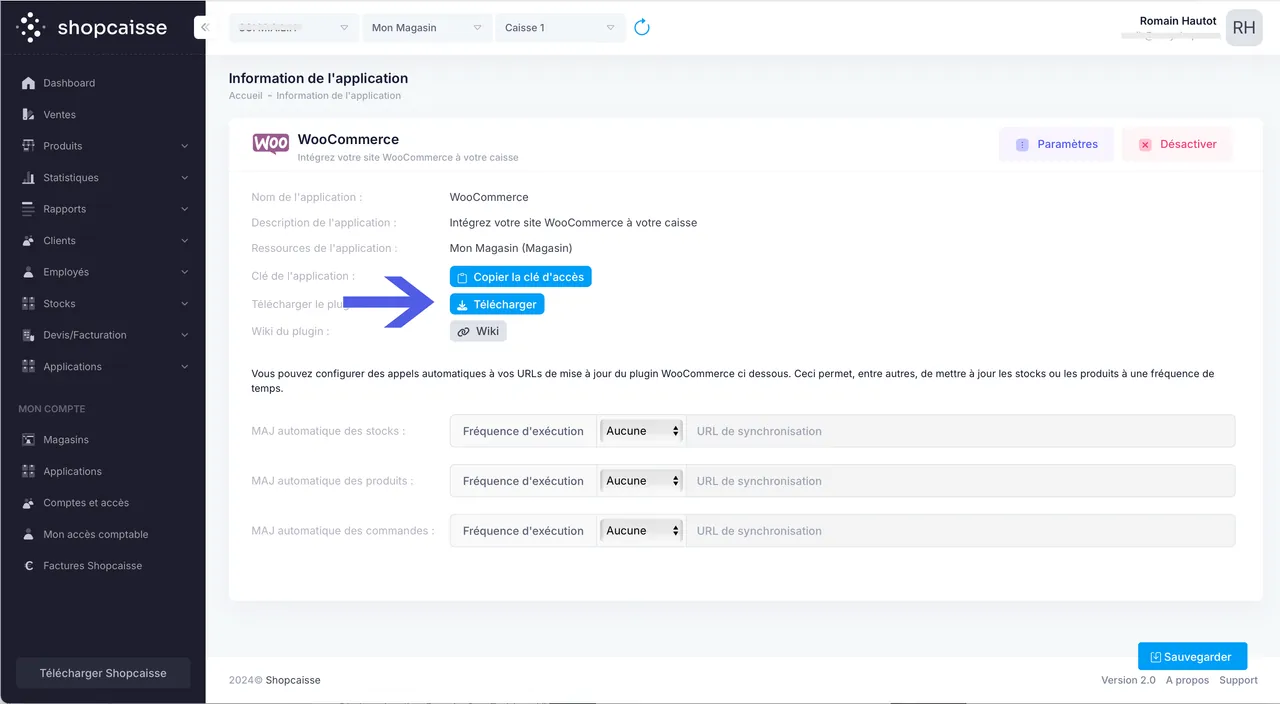Open the A propos footer link

pyautogui.click(x=1187, y=680)
